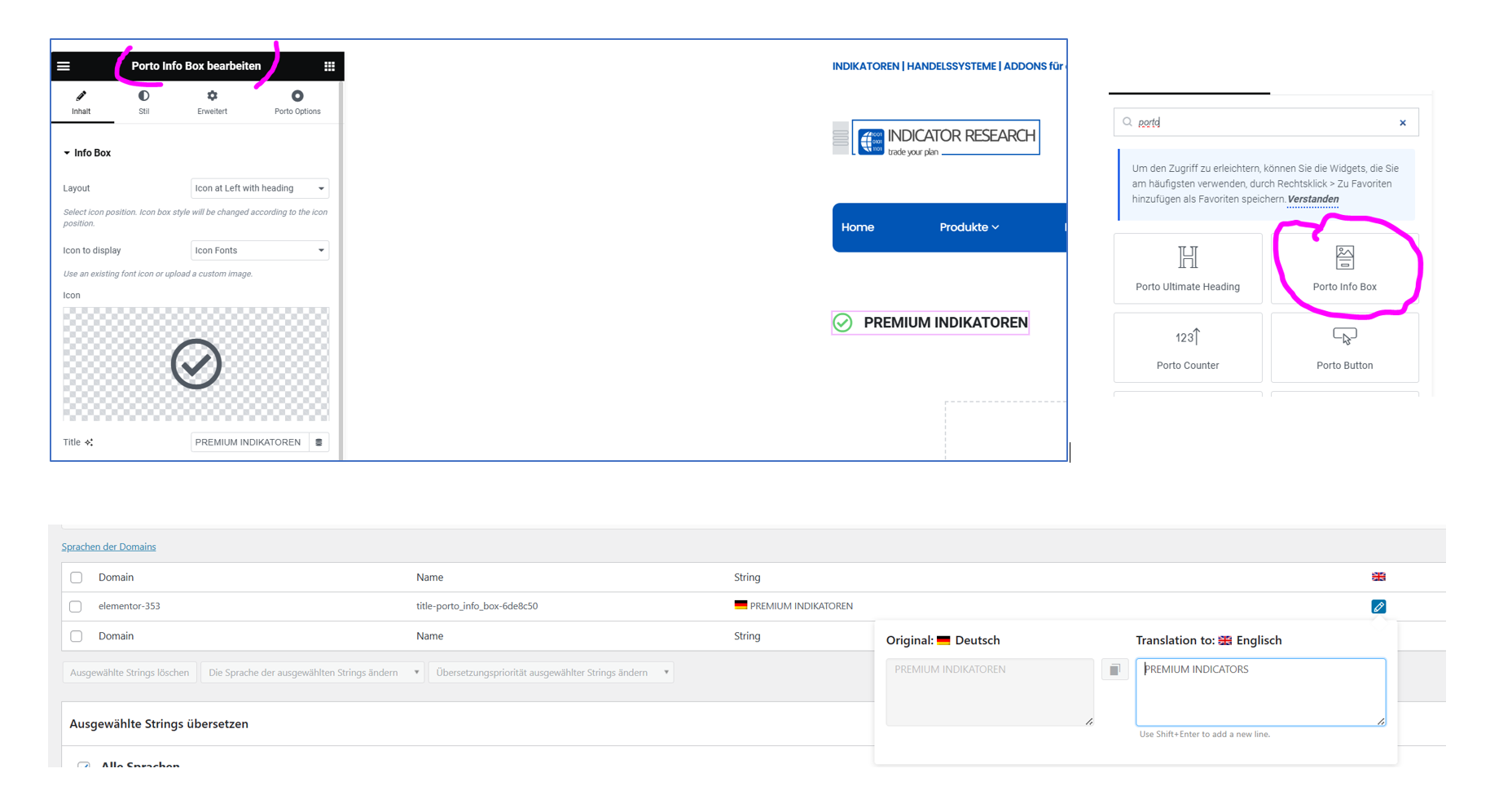Select the Porto Button widget
The height and width of the screenshot is (808, 1512).
(x=1345, y=347)
